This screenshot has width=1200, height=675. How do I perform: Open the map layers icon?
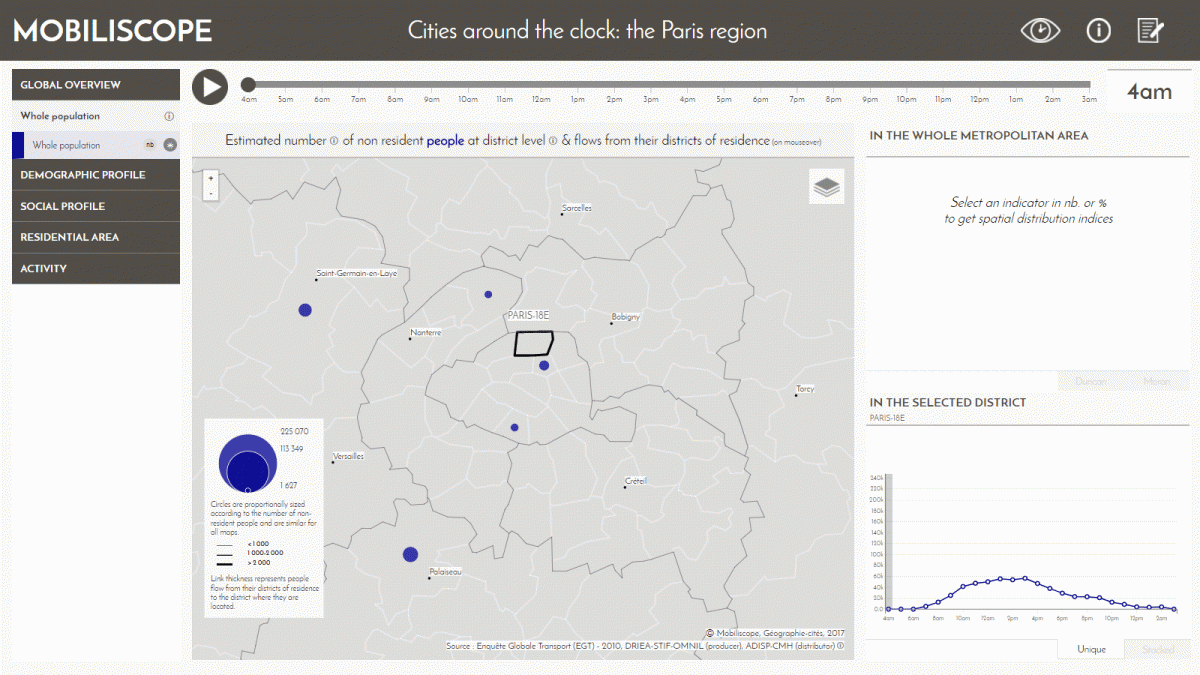(x=827, y=187)
